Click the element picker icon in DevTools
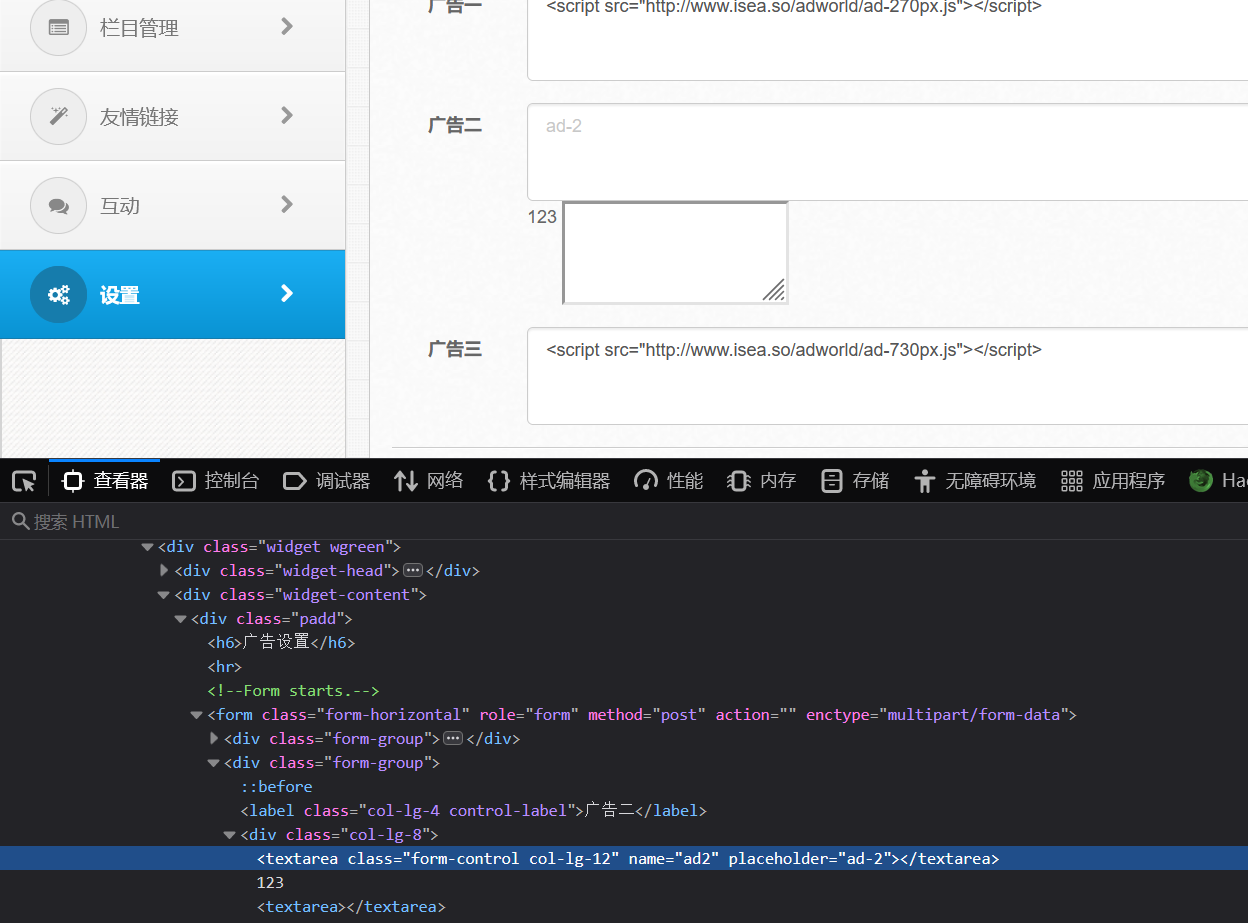Viewport: 1248px width, 923px height. (x=24, y=481)
